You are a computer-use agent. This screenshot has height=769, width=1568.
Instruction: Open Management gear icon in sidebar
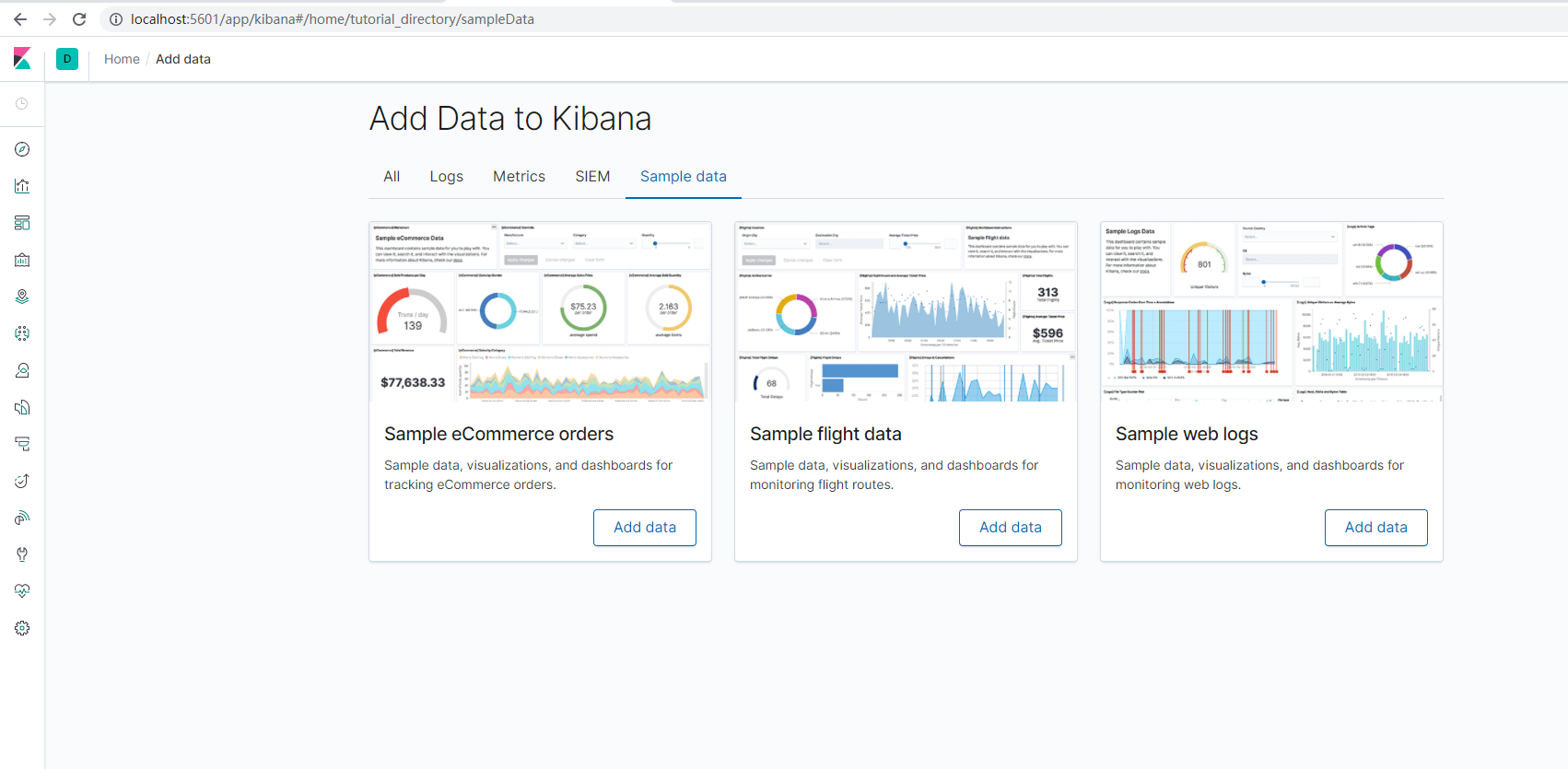click(22, 628)
